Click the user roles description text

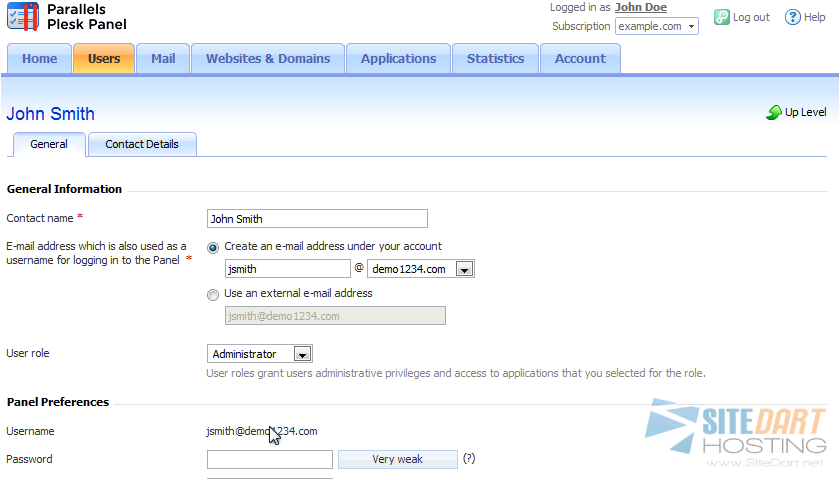click(x=456, y=373)
